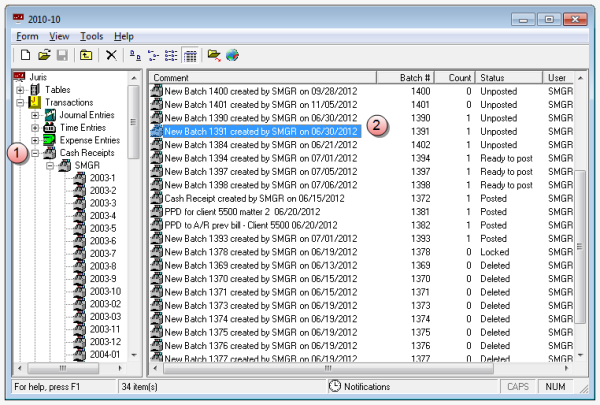The image size is (600, 405).
Task: Select row 'Cash Receipt created by SMGR on 06/15/2012'
Action: (x=254, y=198)
